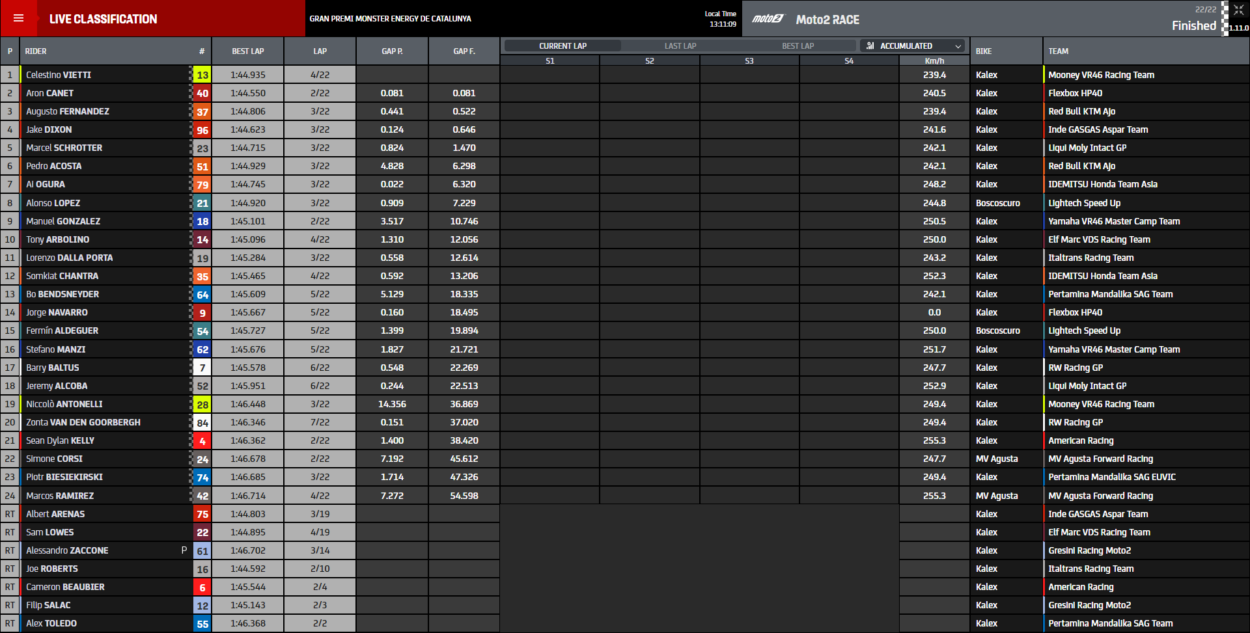Click the BEST LAP column header
Image resolution: width=1250 pixels, height=633 pixels.
click(248, 51)
